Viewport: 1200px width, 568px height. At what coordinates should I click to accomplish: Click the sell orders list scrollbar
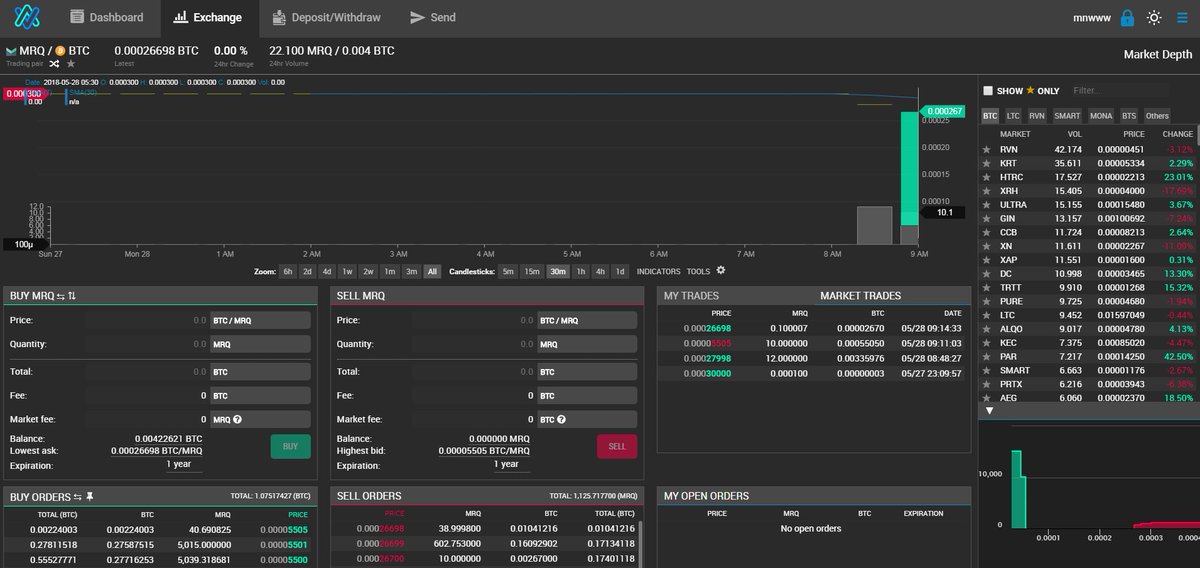click(x=642, y=543)
